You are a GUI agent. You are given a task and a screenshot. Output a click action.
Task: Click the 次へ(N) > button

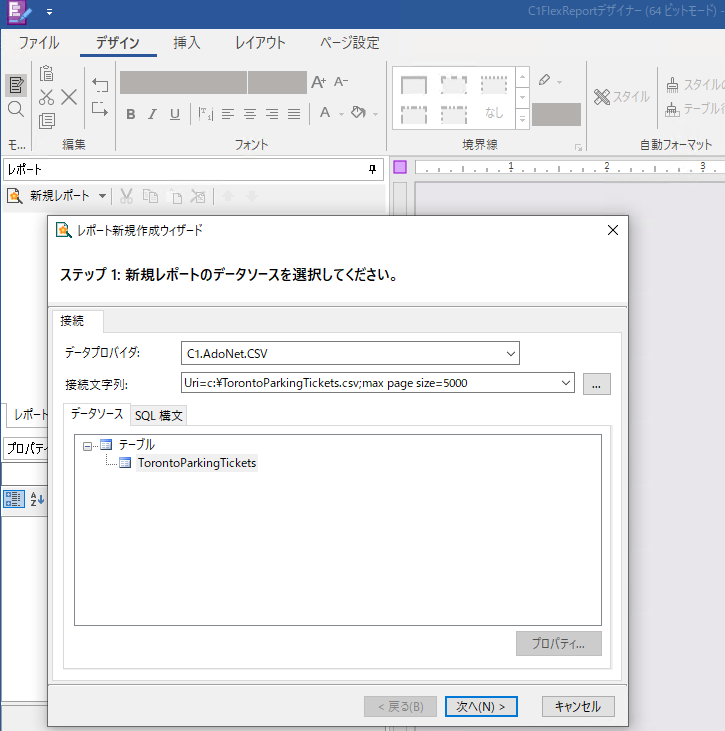pos(481,706)
